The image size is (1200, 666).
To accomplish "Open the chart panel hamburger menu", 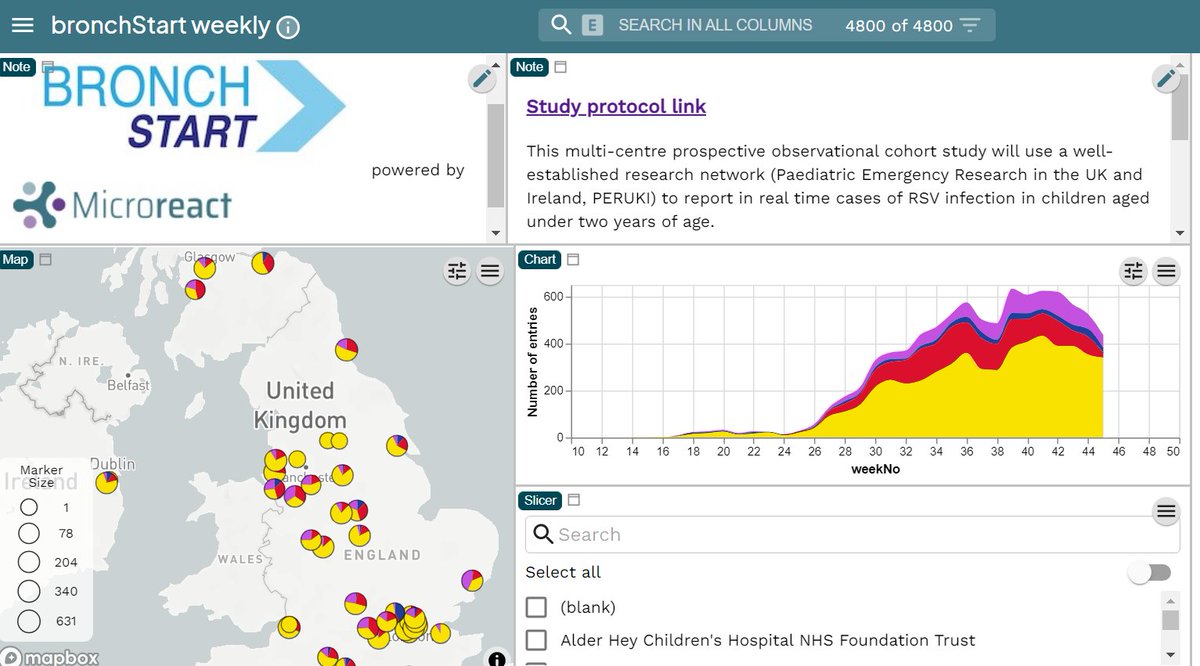I will (x=1166, y=271).
